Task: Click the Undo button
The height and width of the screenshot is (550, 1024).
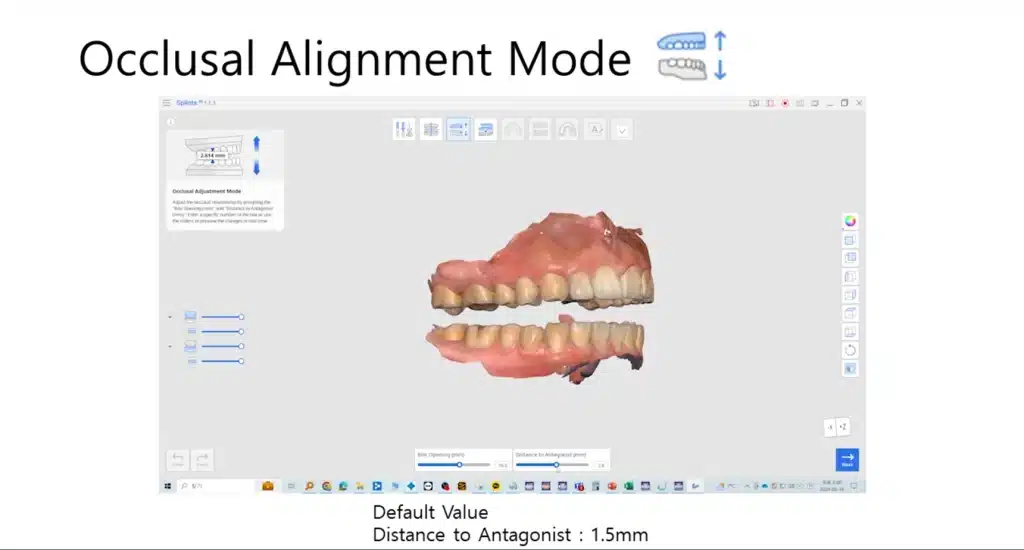Action: coord(178,459)
